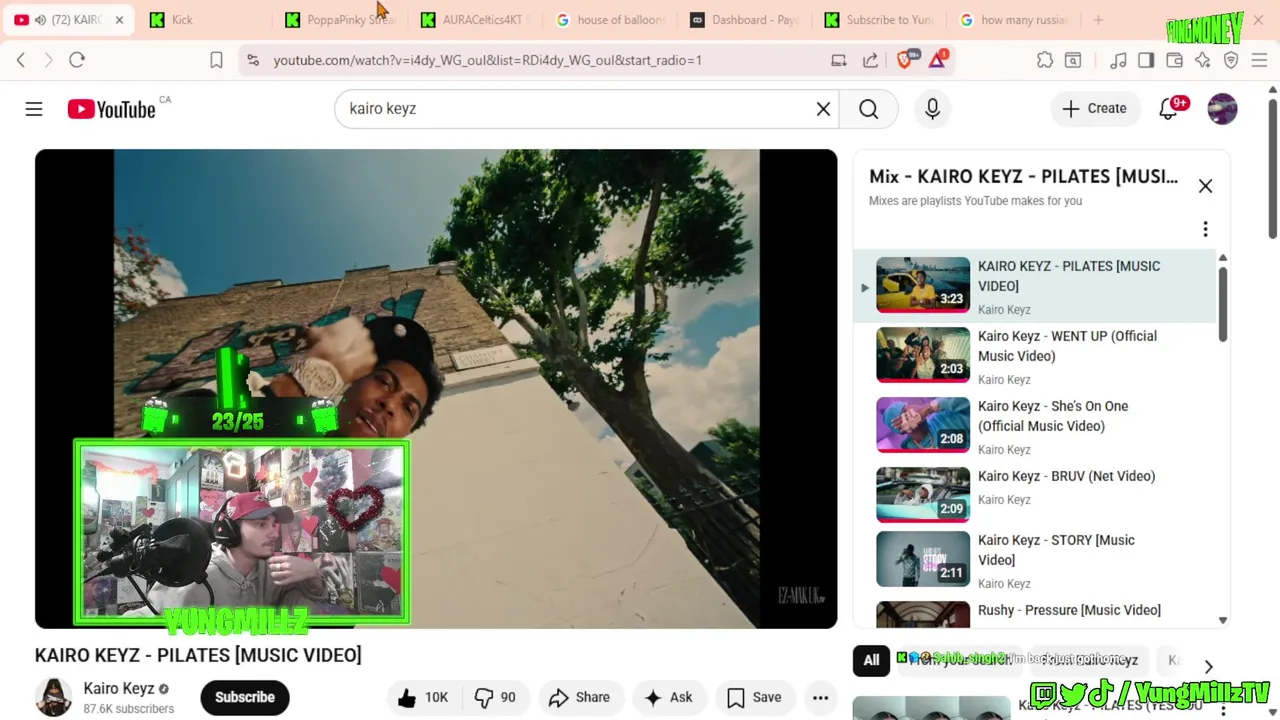Click the video player to pause
This screenshot has width=1280, height=720.
pyautogui.click(x=436, y=389)
